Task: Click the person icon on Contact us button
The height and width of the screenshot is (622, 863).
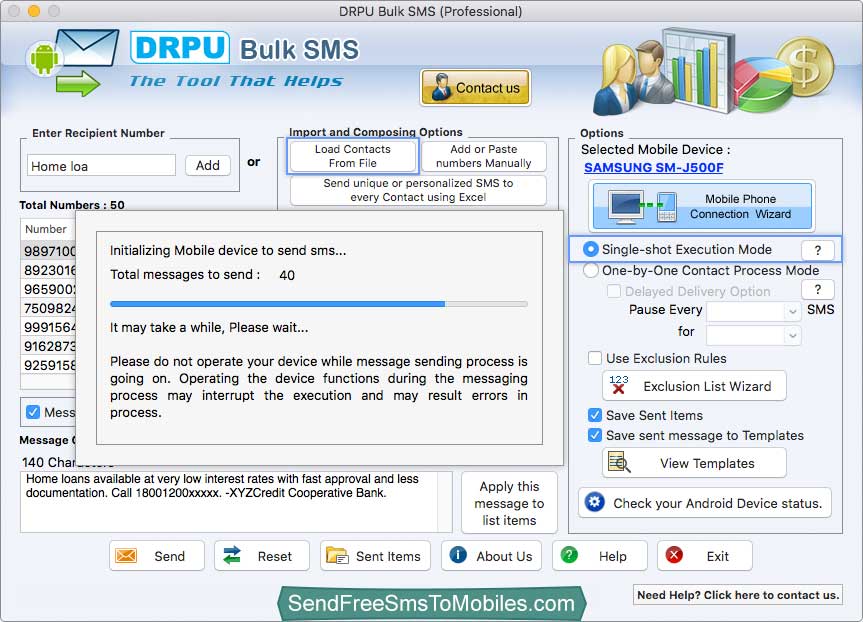Action: [x=441, y=87]
